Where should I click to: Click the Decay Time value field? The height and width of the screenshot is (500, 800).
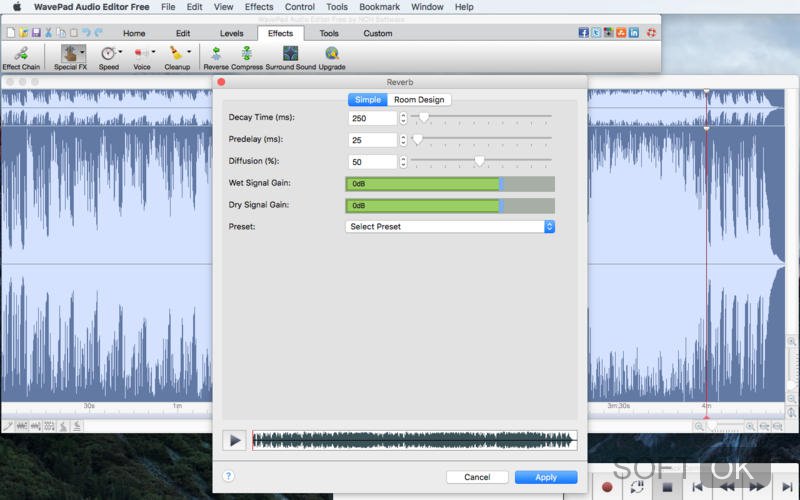372,118
